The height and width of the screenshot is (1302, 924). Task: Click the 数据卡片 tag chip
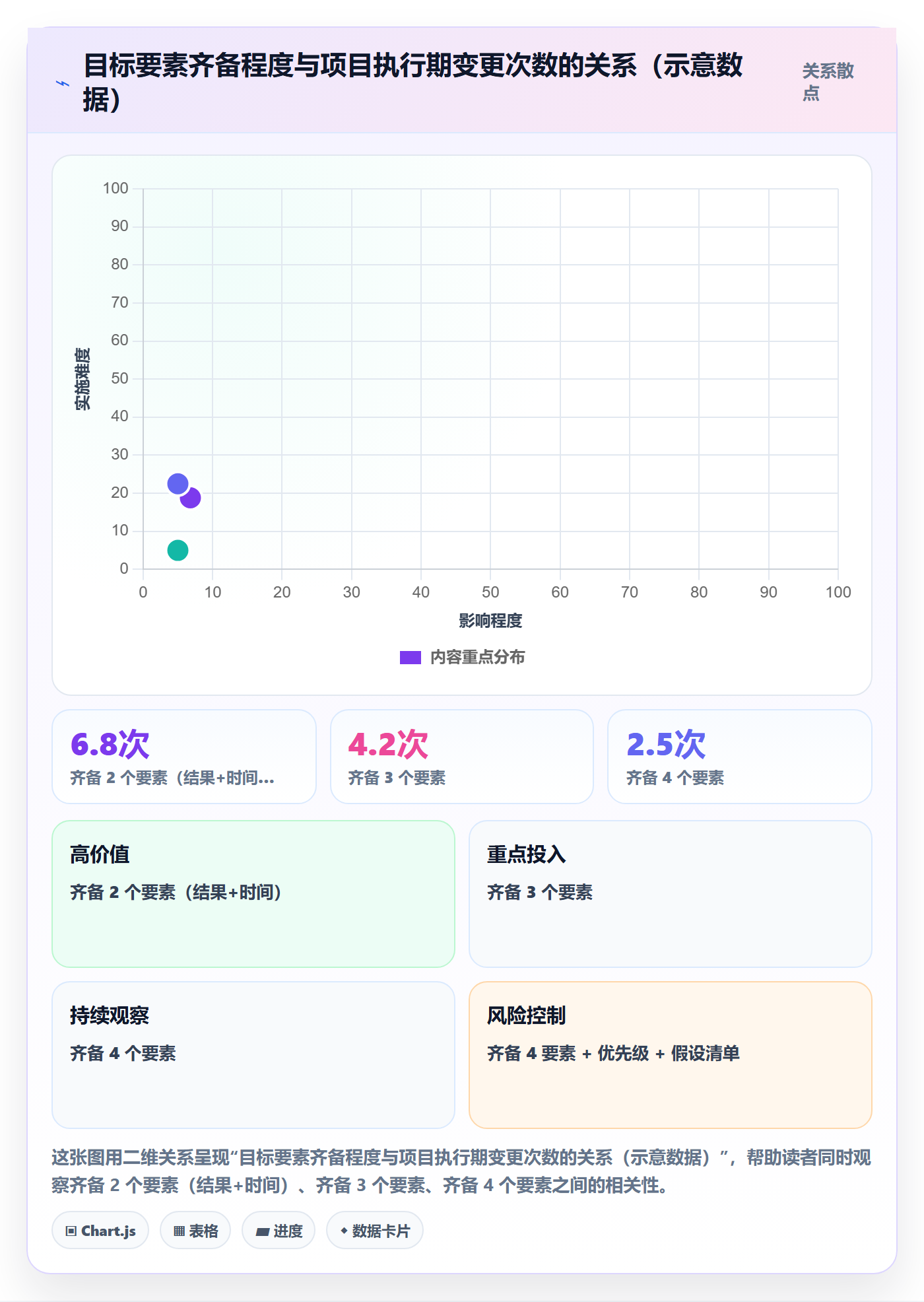tap(375, 1231)
